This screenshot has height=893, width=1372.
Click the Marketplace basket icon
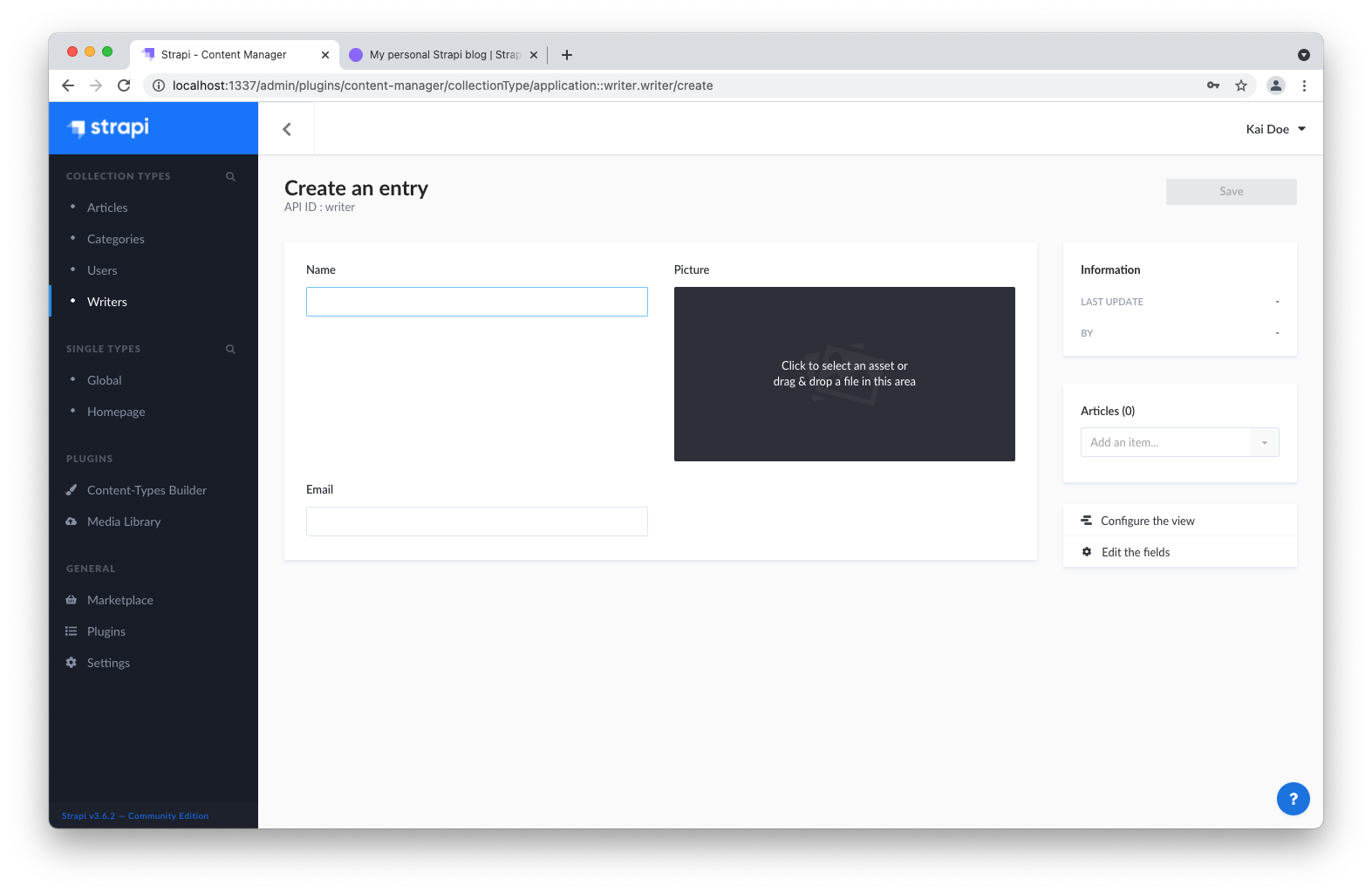(72, 600)
